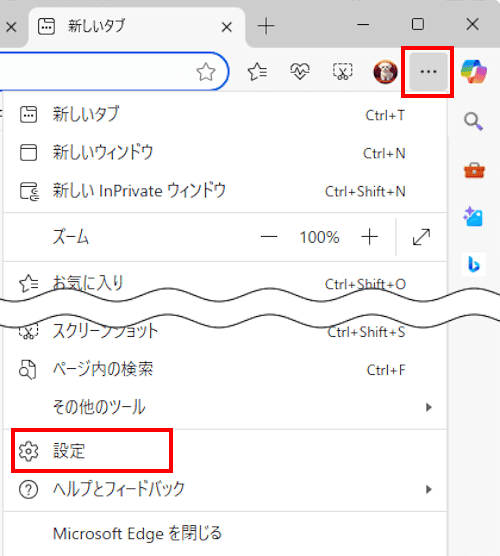Increase zoom with the plus button
The height and width of the screenshot is (556, 500).
click(370, 237)
